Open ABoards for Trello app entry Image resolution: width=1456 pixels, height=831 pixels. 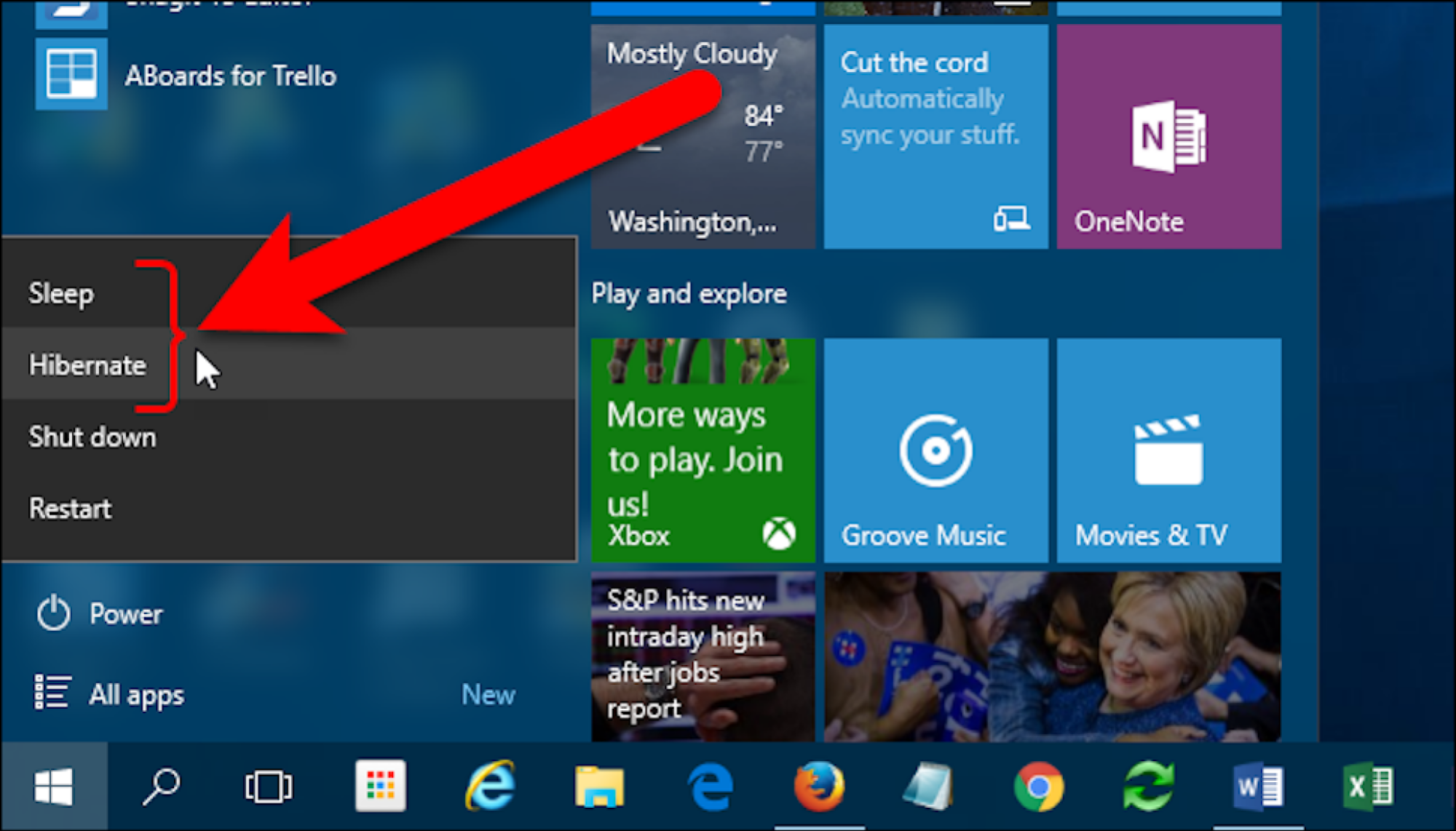point(186,75)
